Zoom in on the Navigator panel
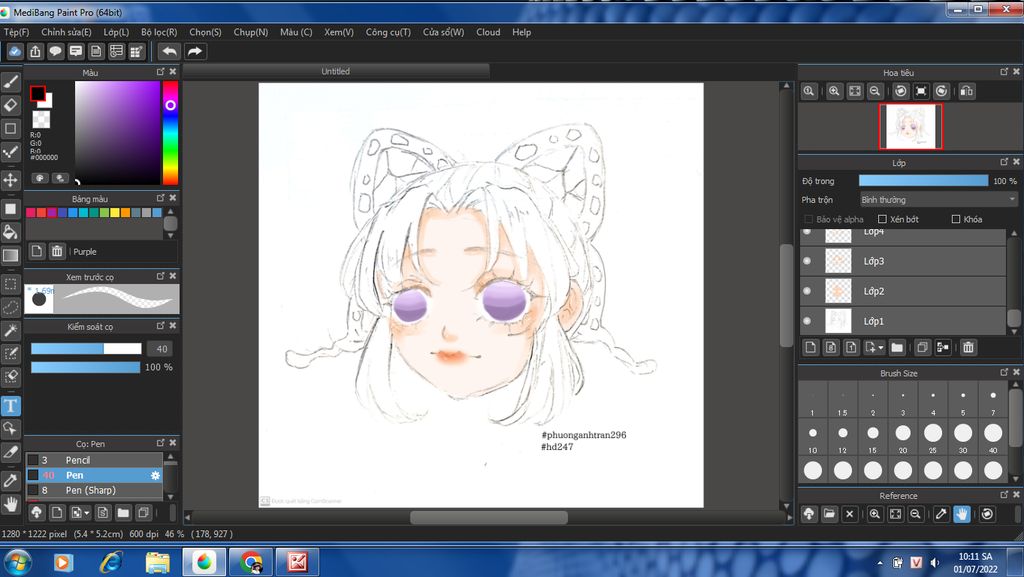This screenshot has height=577, width=1024. (x=834, y=91)
